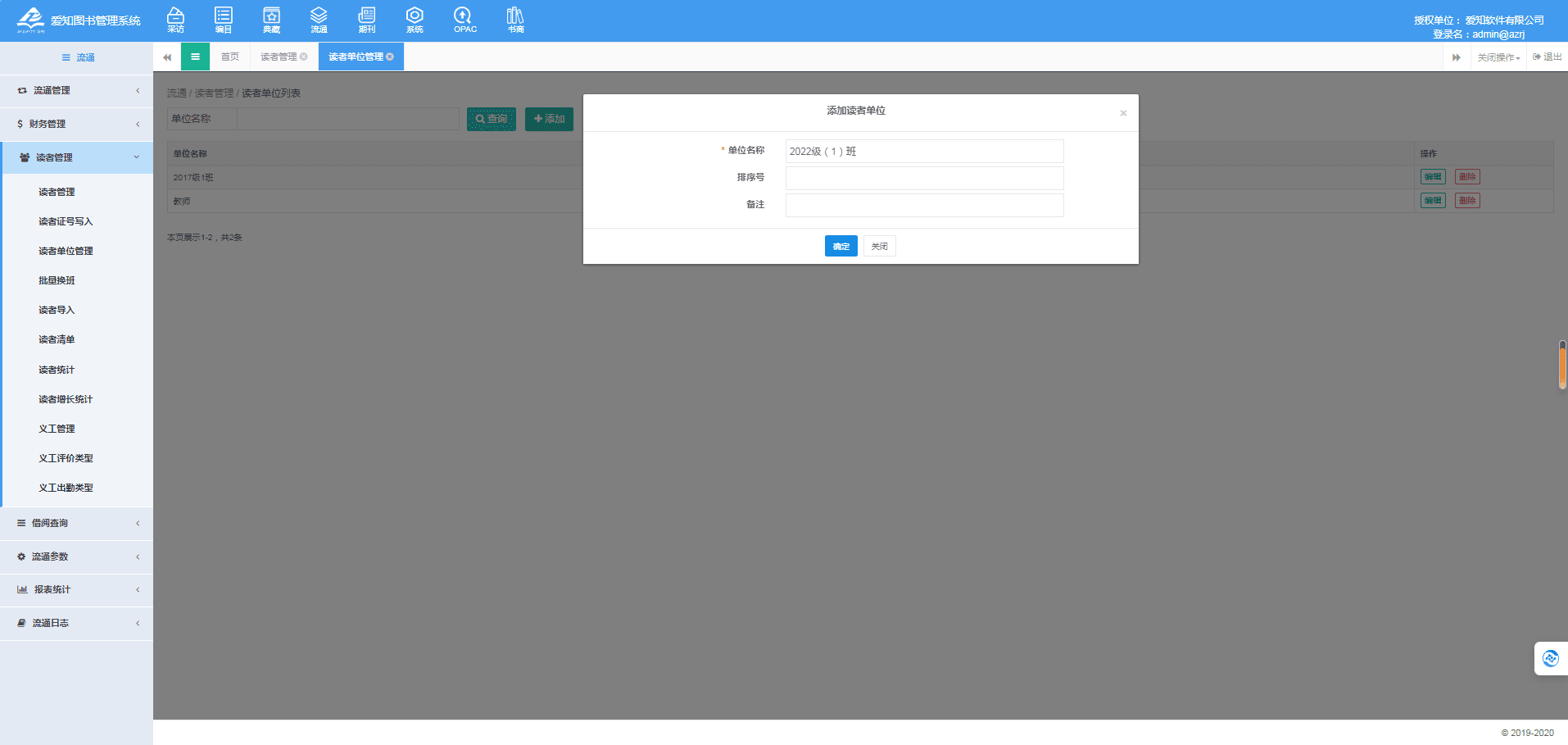
Task: Open the 系统 system settings icon
Action: click(415, 20)
